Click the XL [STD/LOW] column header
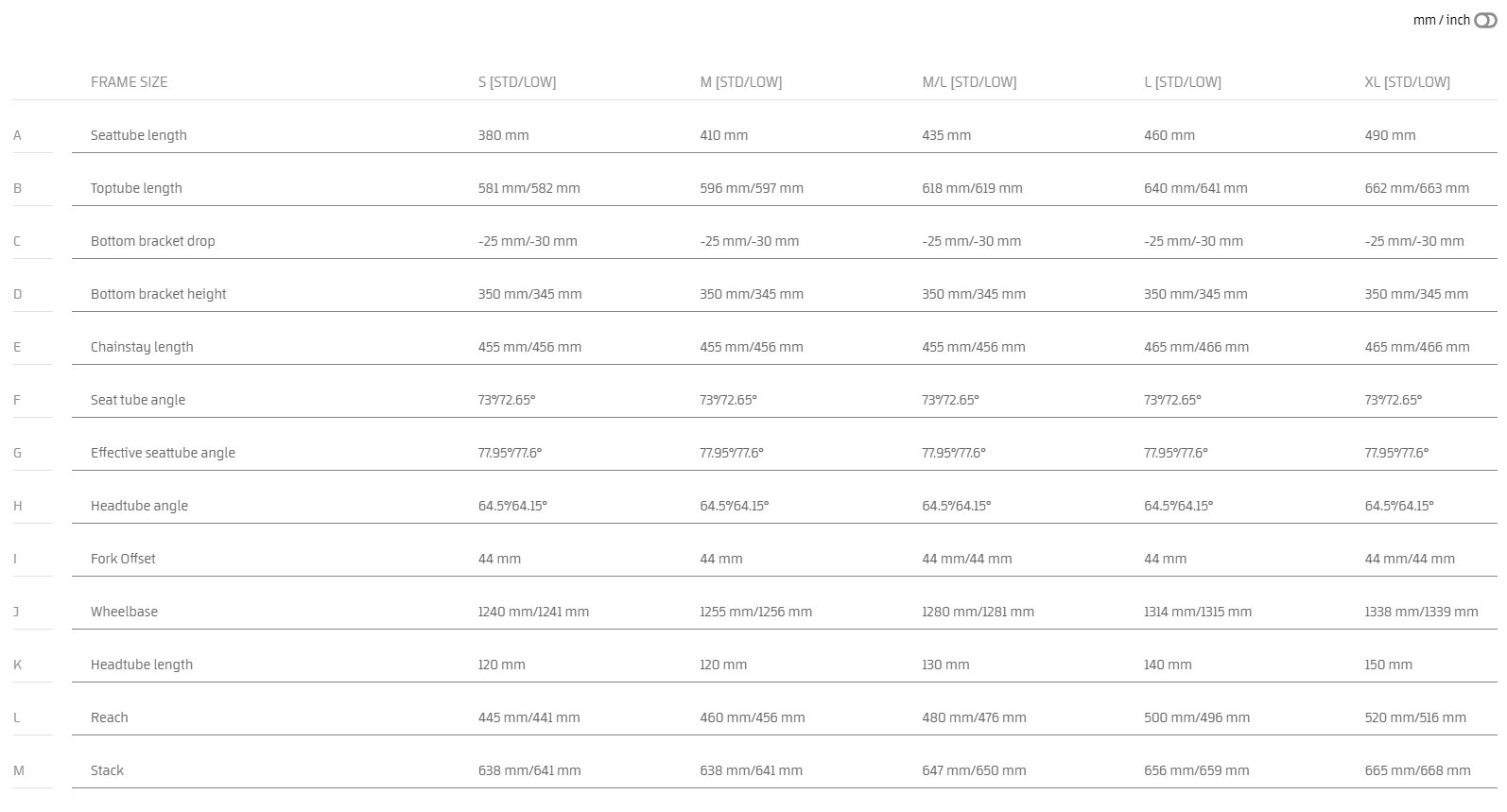This screenshot has width=1507, height=812. pos(1407,82)
